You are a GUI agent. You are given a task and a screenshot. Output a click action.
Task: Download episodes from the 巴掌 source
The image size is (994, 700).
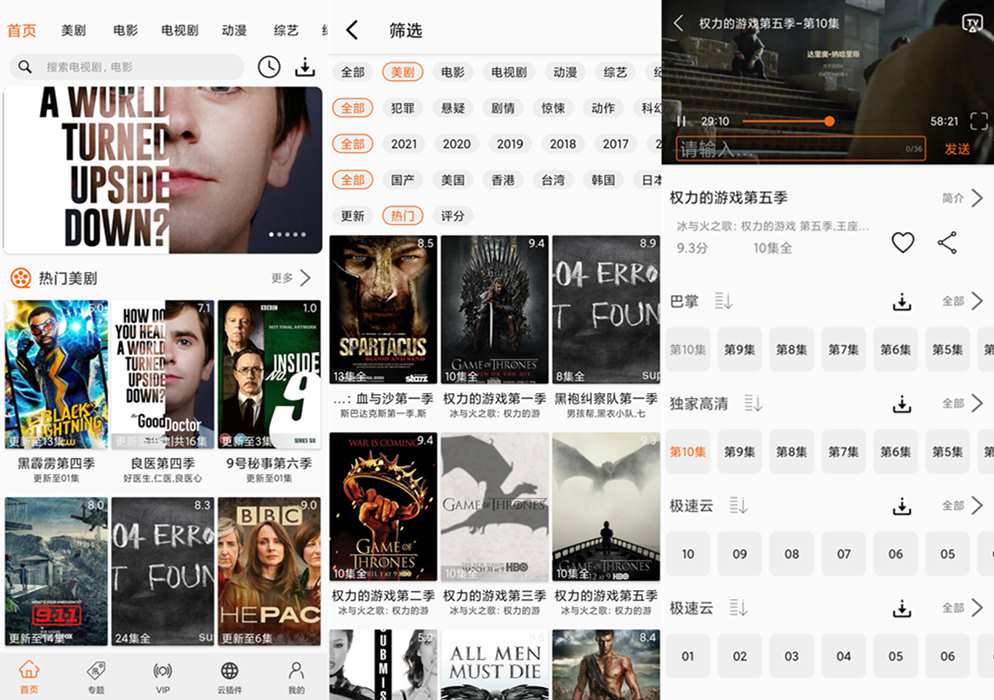(x=901, y=301)
